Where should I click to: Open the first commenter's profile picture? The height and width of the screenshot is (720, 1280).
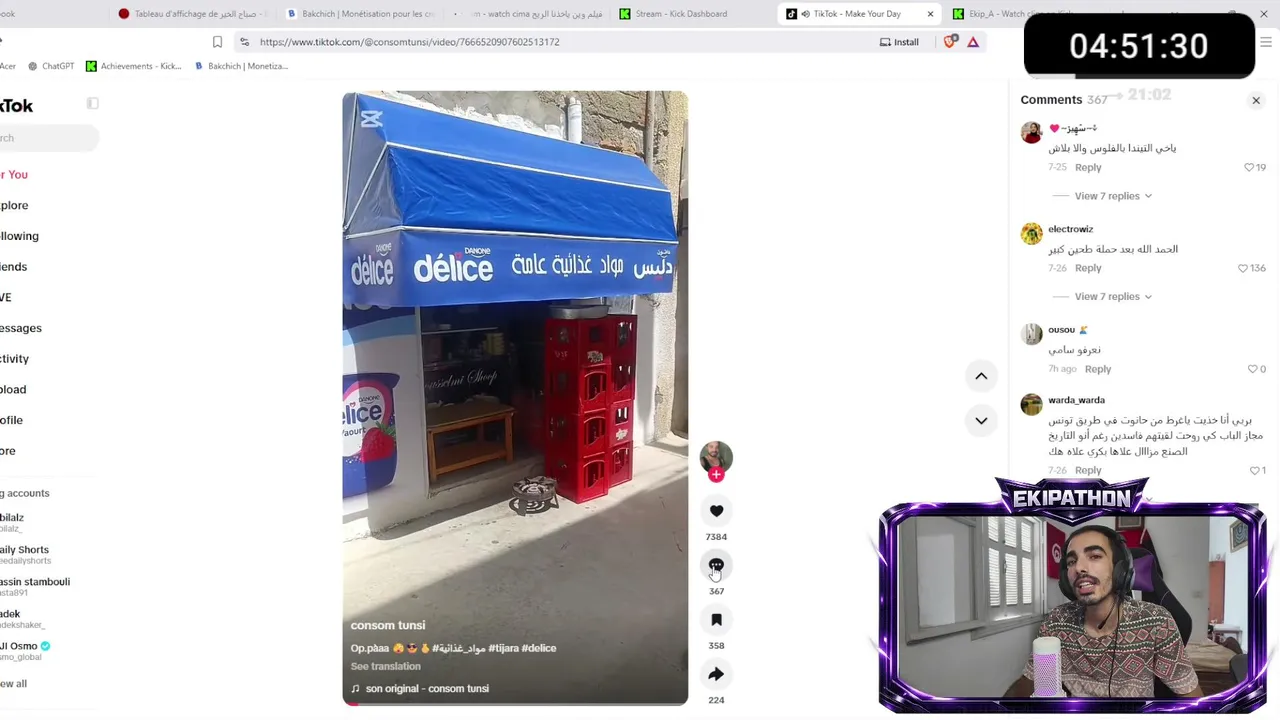click(1031, 133)
